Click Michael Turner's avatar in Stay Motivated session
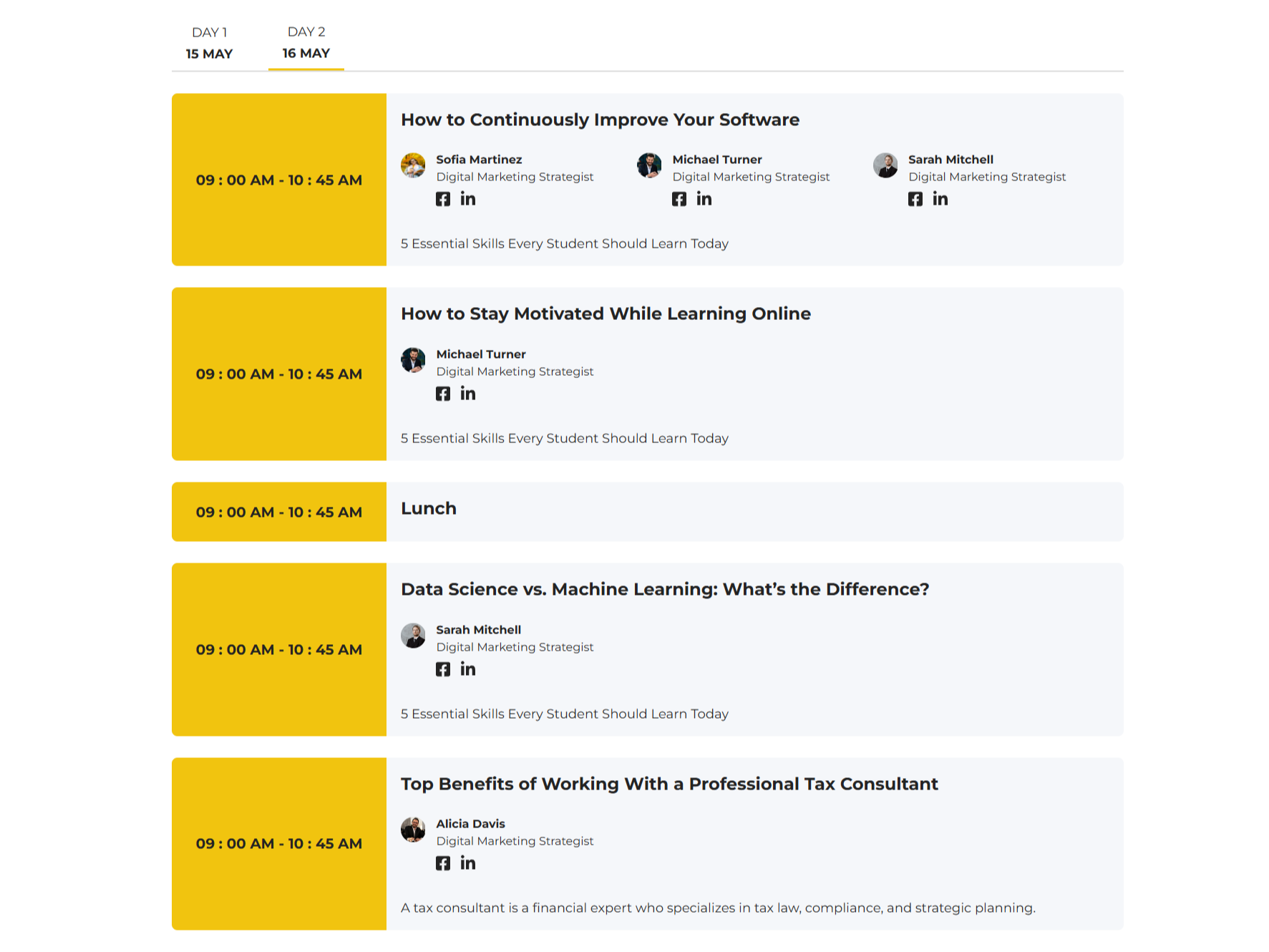The image size is (1269, 952). point(413,360)
